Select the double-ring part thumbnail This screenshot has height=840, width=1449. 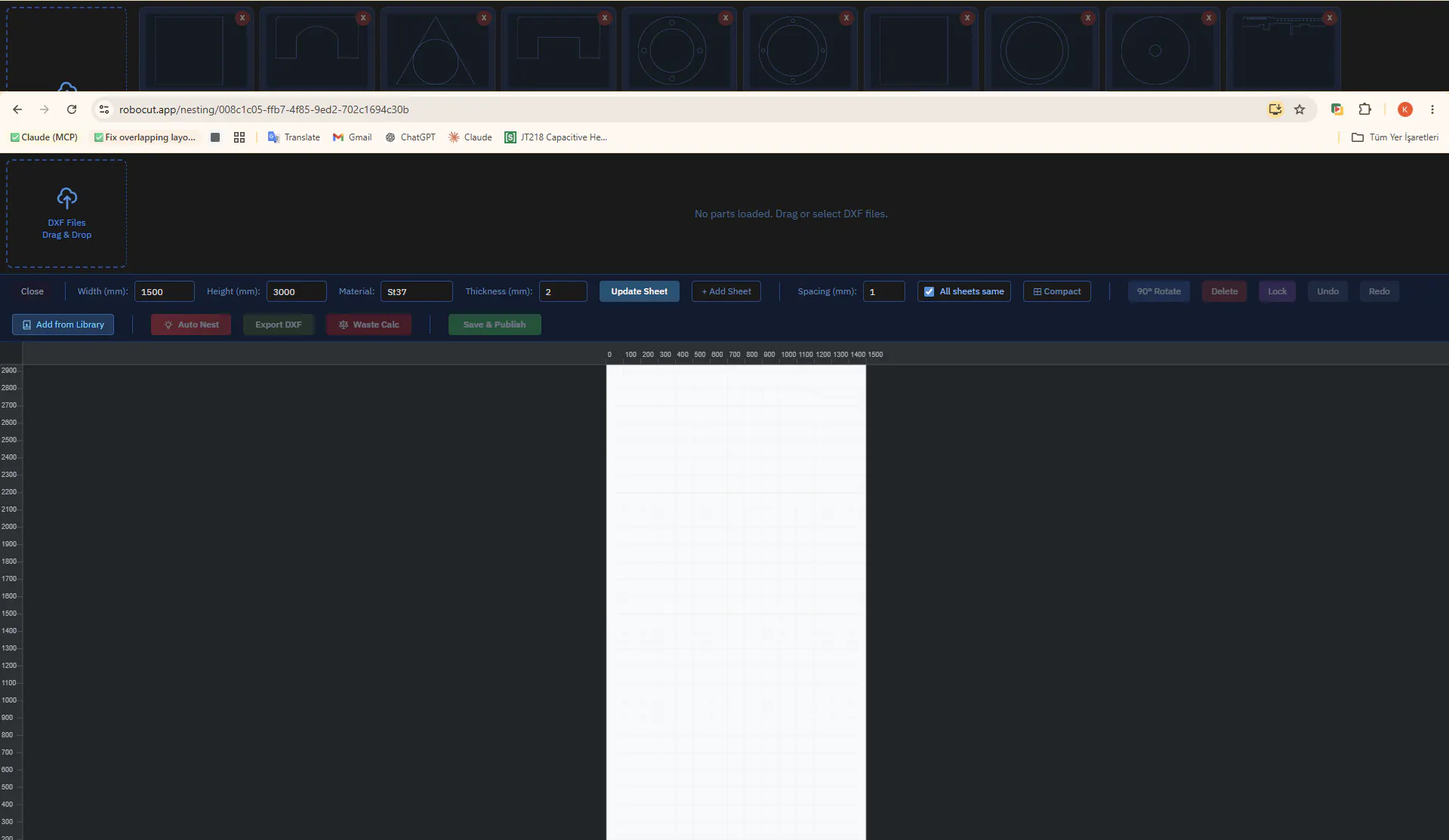tap(1034, 50)
